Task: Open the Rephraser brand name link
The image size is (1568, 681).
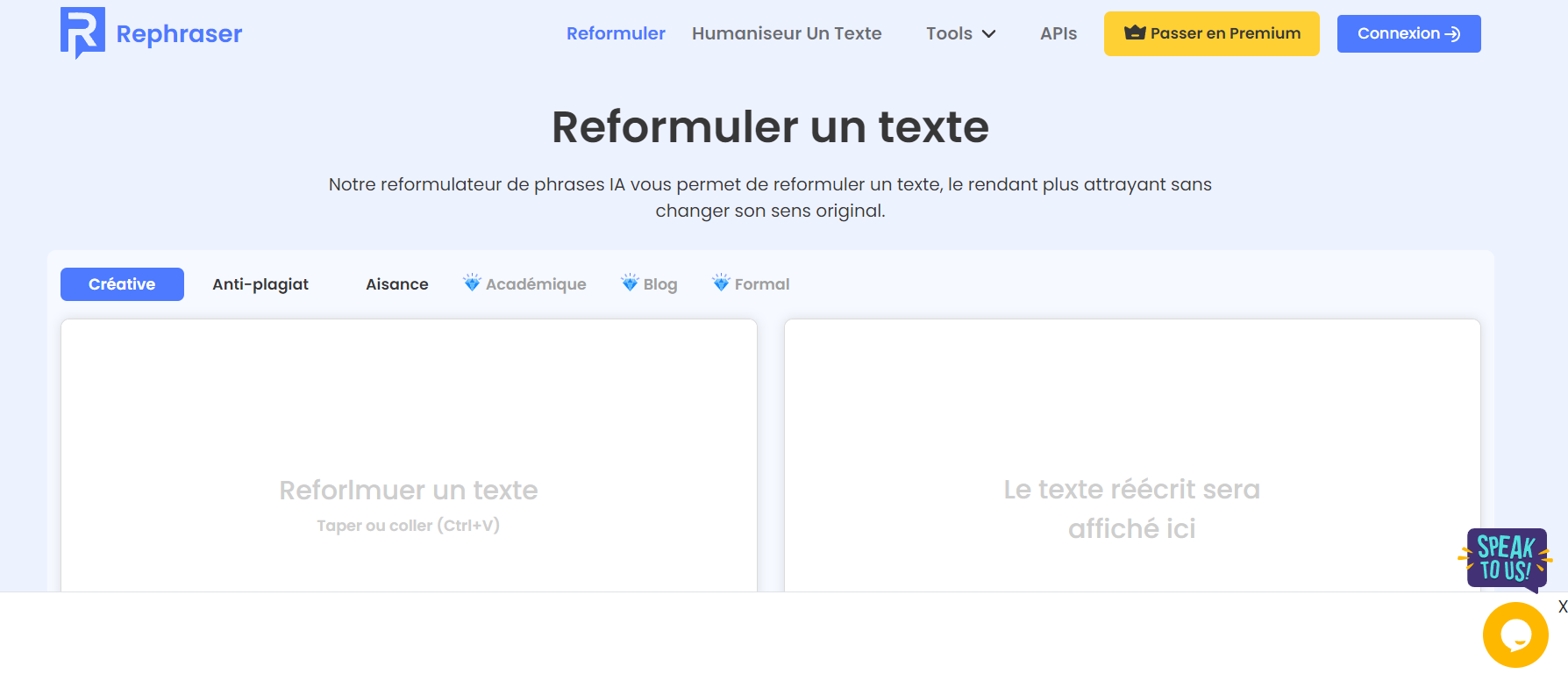Action: [x=179, y=33]
